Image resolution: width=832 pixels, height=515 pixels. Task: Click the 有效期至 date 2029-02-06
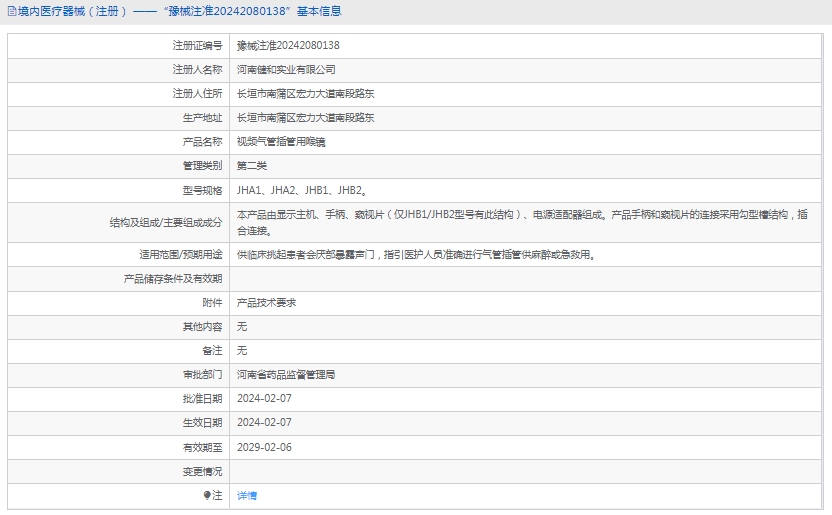point(264,447)
